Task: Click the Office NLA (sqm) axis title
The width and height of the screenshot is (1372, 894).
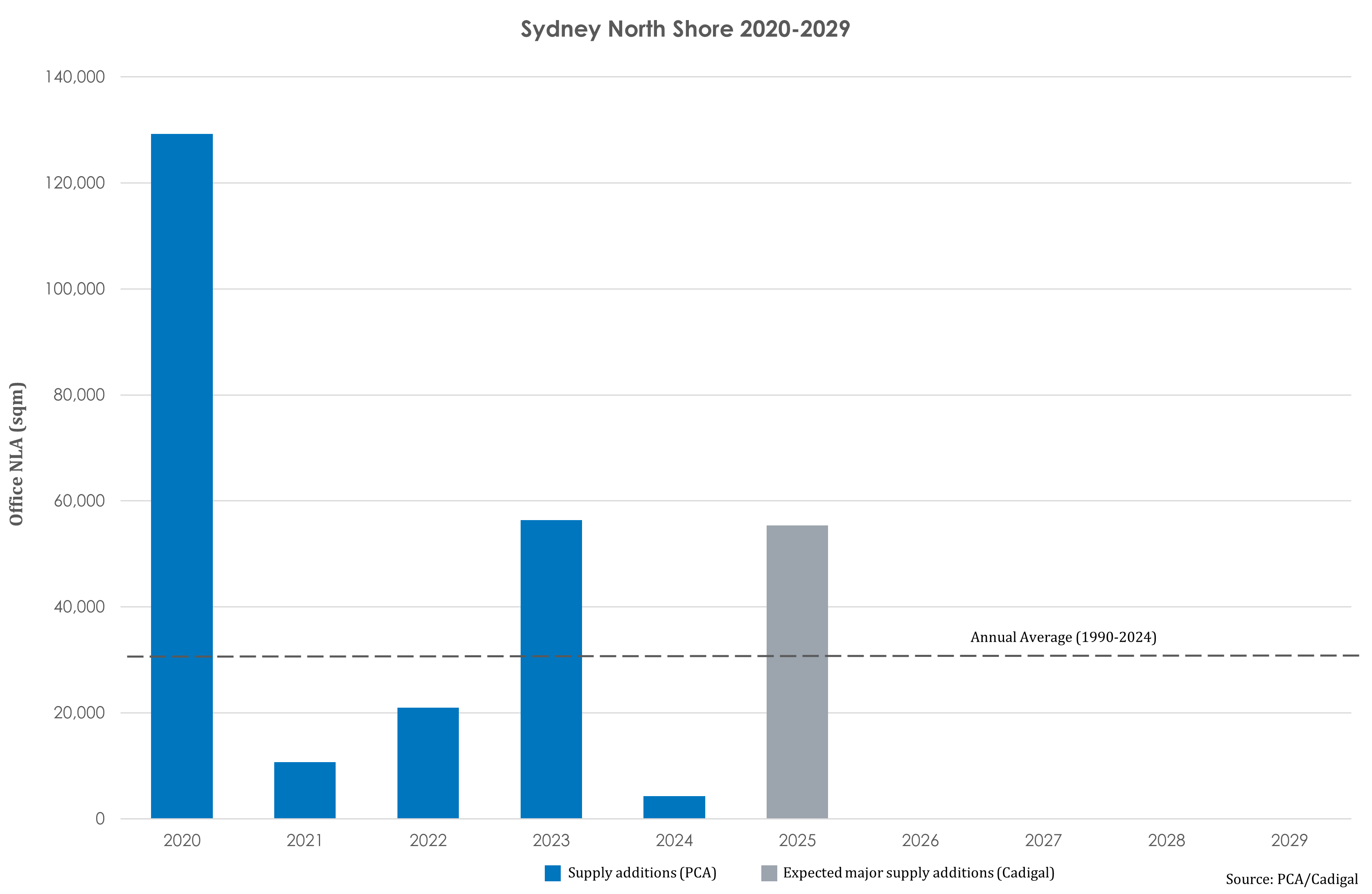Action: (17, 453)
